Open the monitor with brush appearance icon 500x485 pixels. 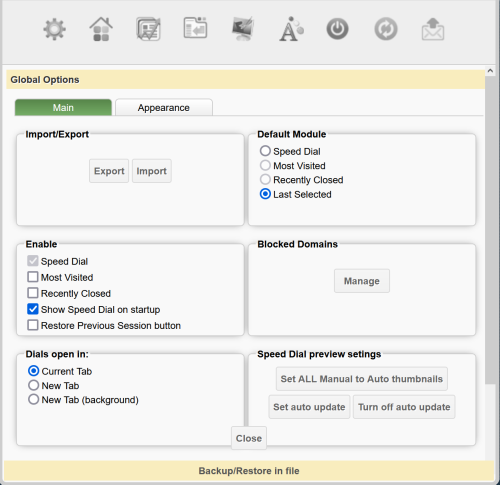pos(243,29)
